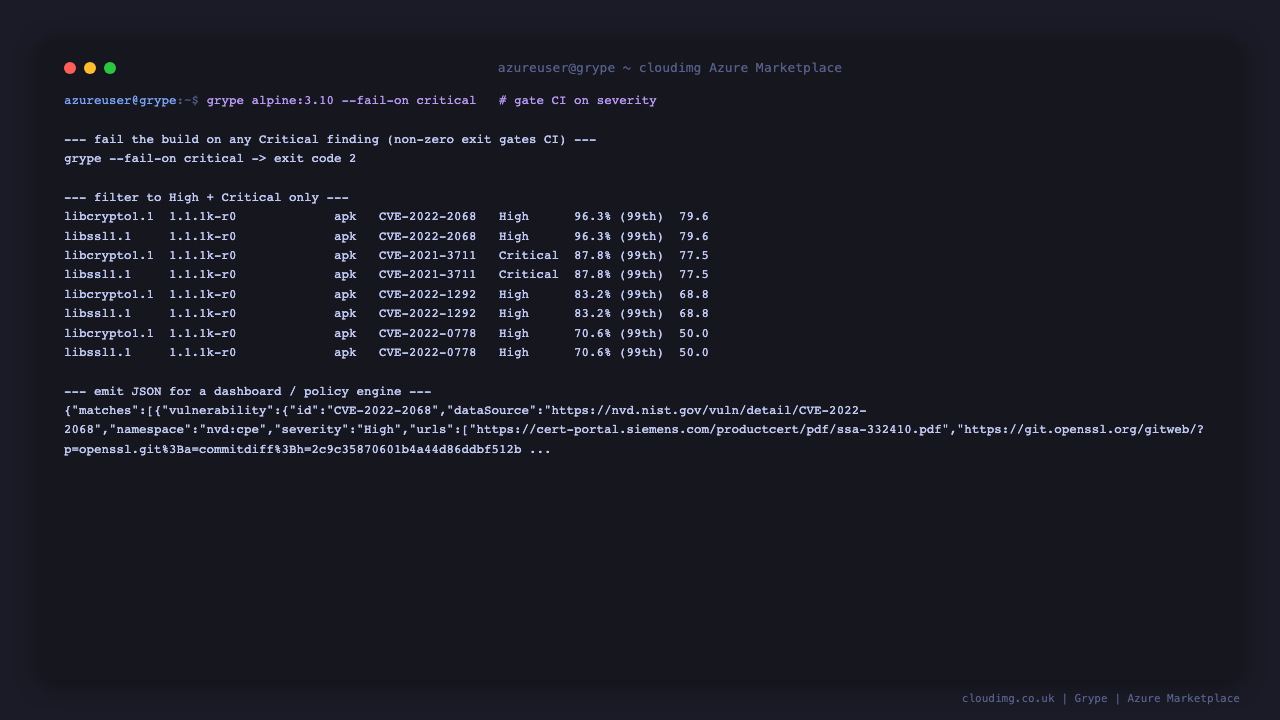Click Critical severity in the libcrypto1.1 row
The height and width of the screenshot is (720, 1280).
pos(529,256)
